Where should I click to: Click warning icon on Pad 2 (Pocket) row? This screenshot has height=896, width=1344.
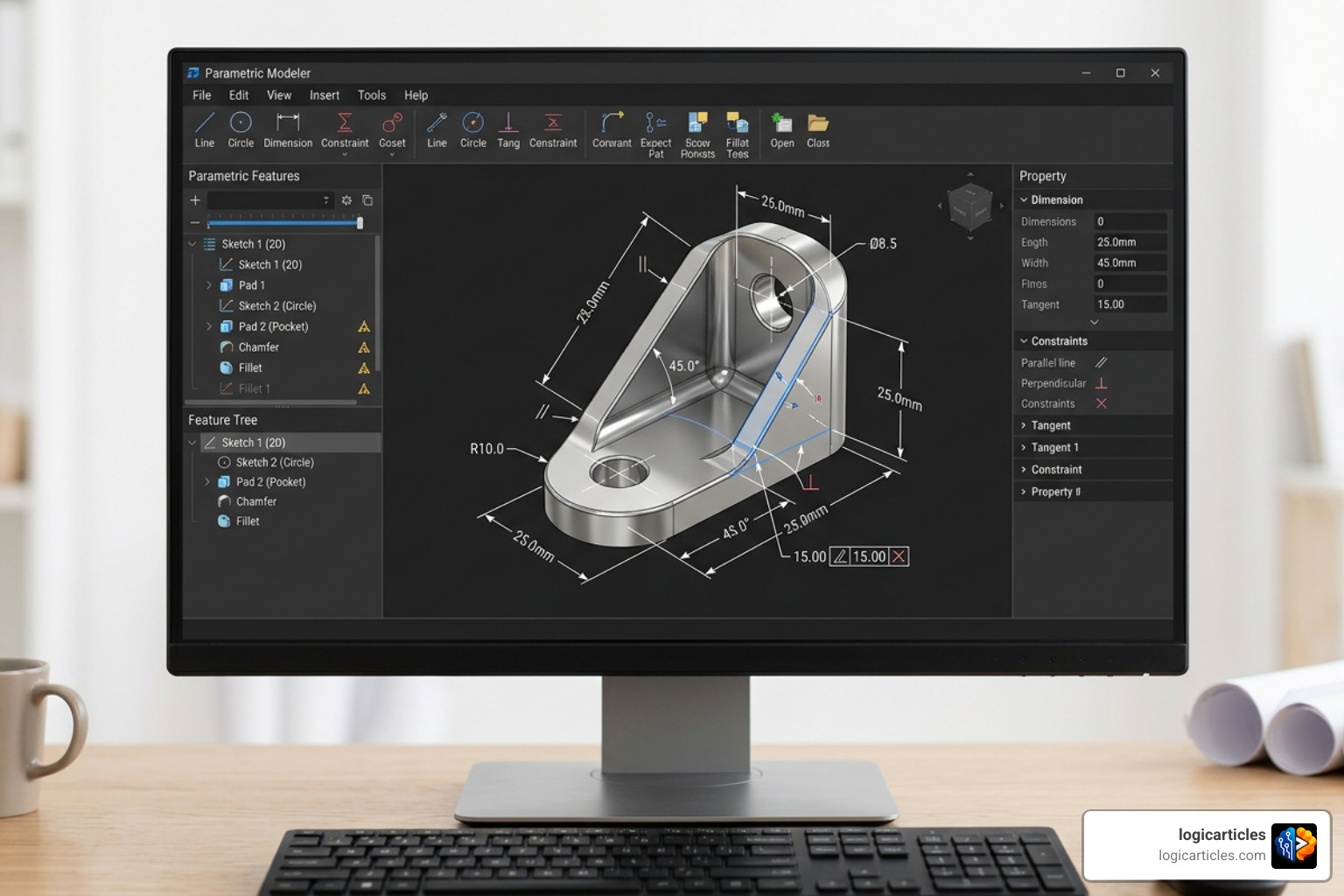[x=364, y=326]
